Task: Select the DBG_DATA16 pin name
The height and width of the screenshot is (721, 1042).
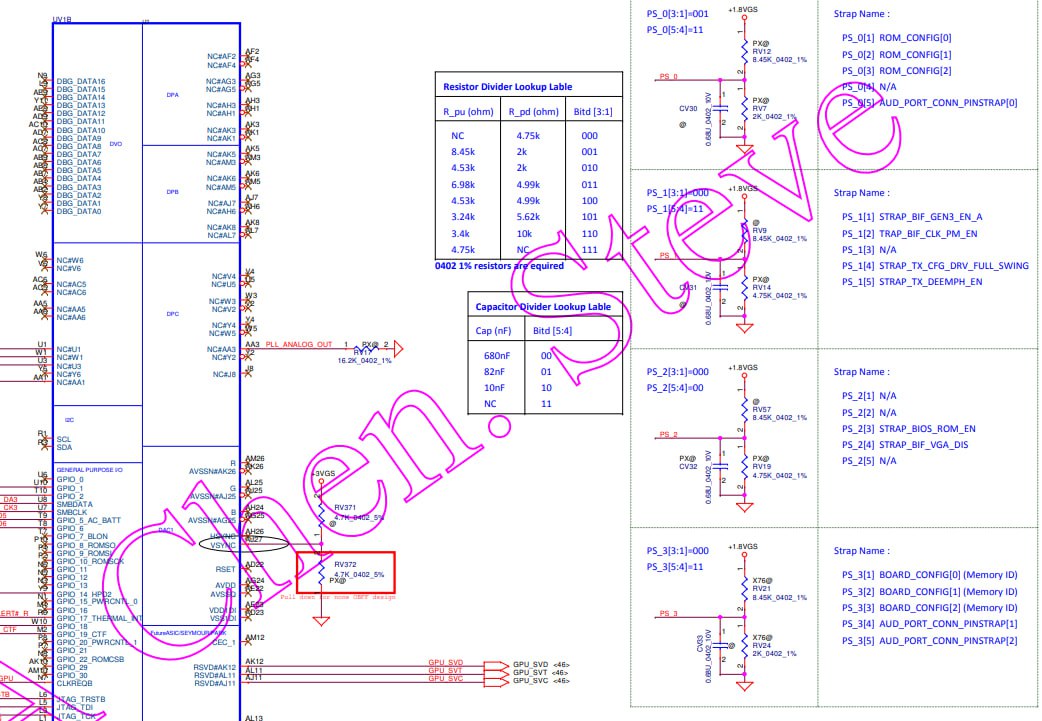Action: tap(80, 81)
